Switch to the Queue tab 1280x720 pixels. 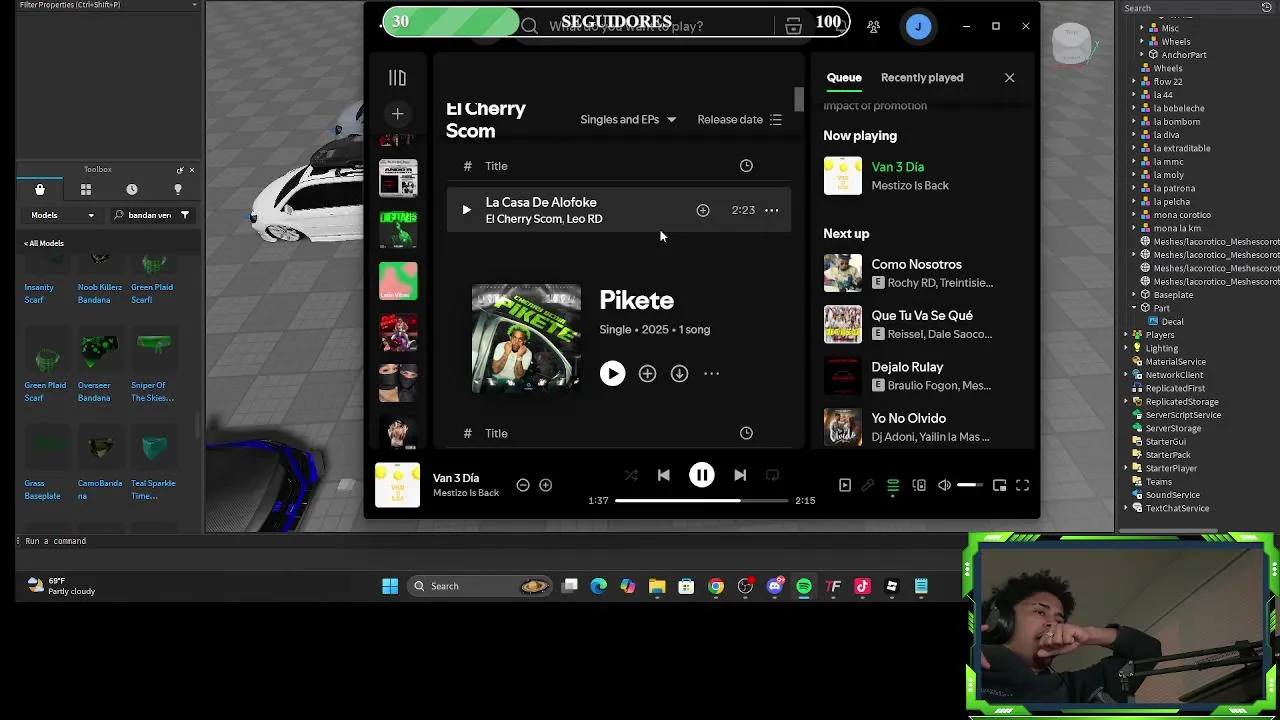[x=844, y=77]
